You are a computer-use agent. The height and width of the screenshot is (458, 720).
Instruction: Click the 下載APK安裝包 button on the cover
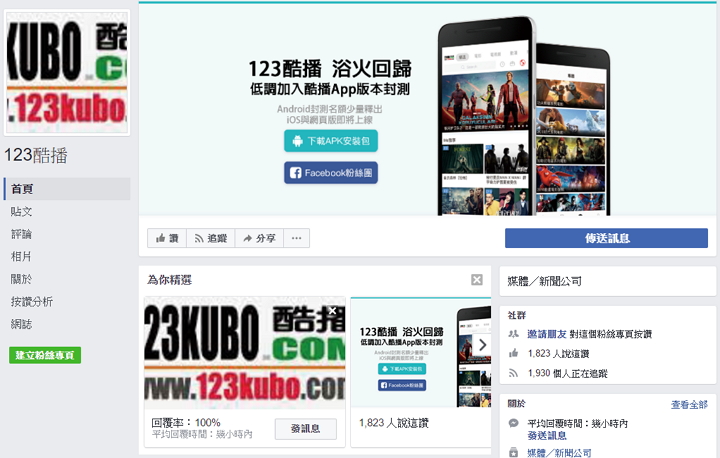coord(331,141)
